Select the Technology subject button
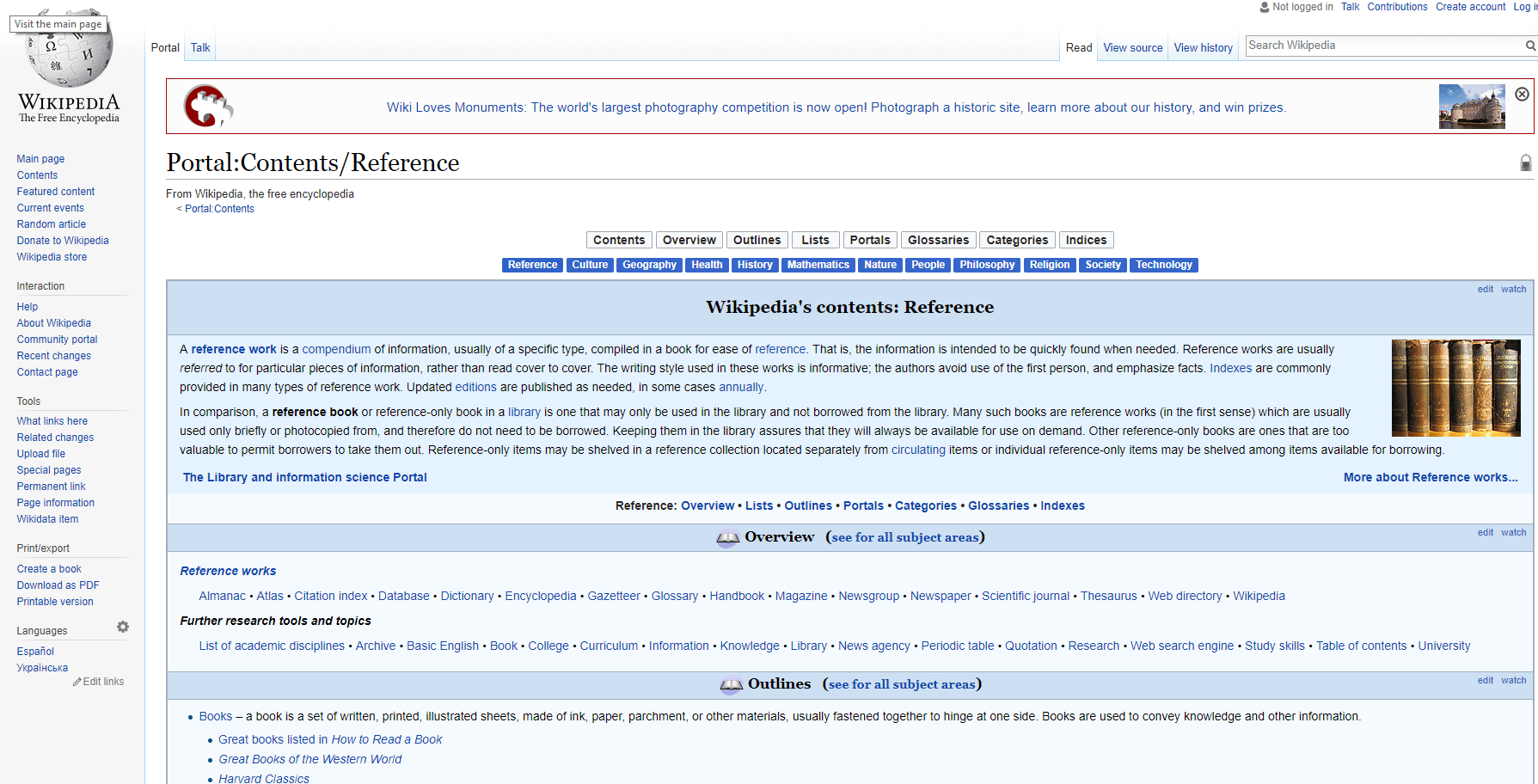 coord(1163,265)
